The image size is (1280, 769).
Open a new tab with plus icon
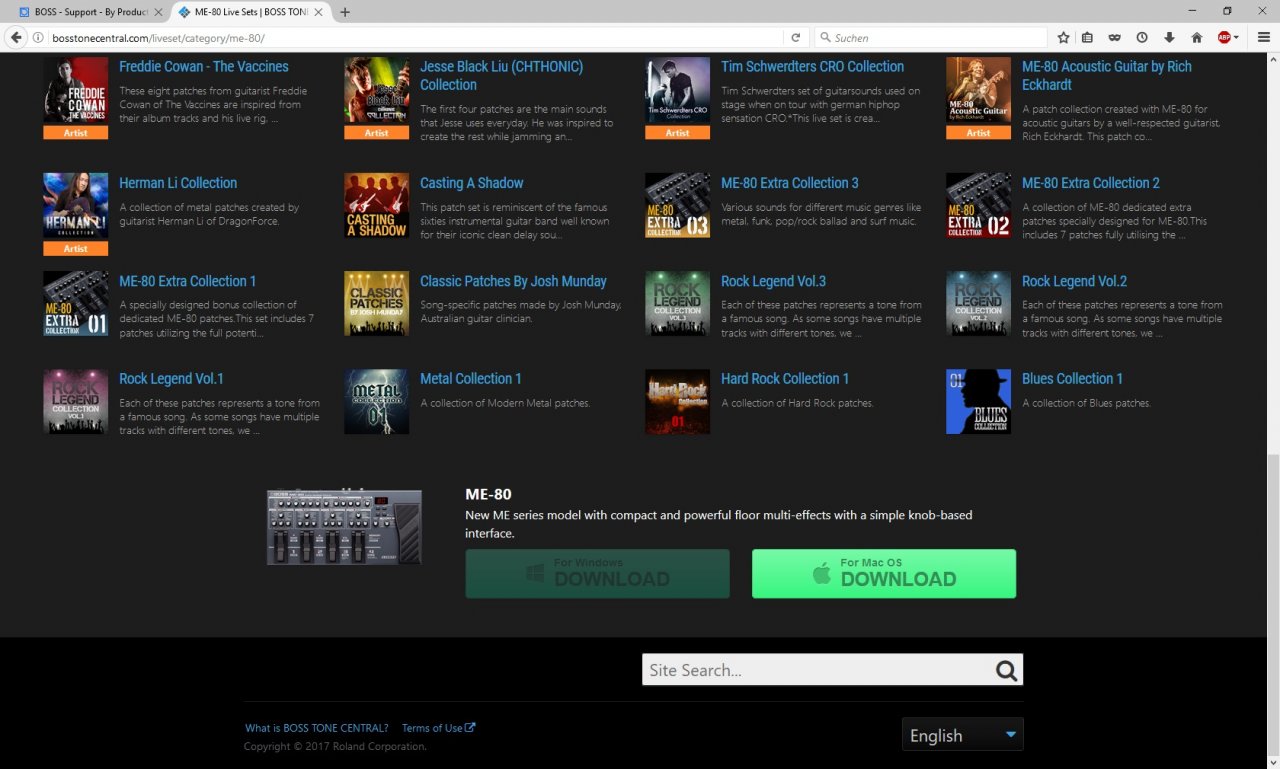click(x=345, y=12)
